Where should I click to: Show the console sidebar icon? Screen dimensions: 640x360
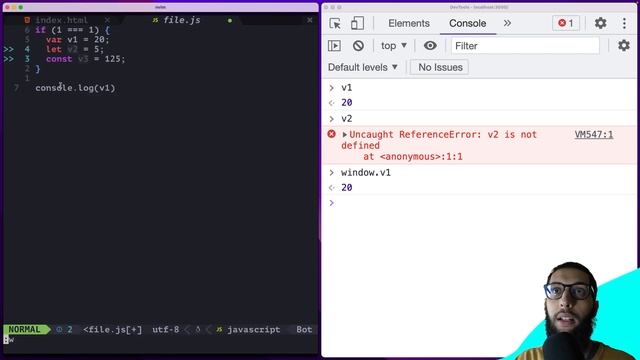[334, 46]
